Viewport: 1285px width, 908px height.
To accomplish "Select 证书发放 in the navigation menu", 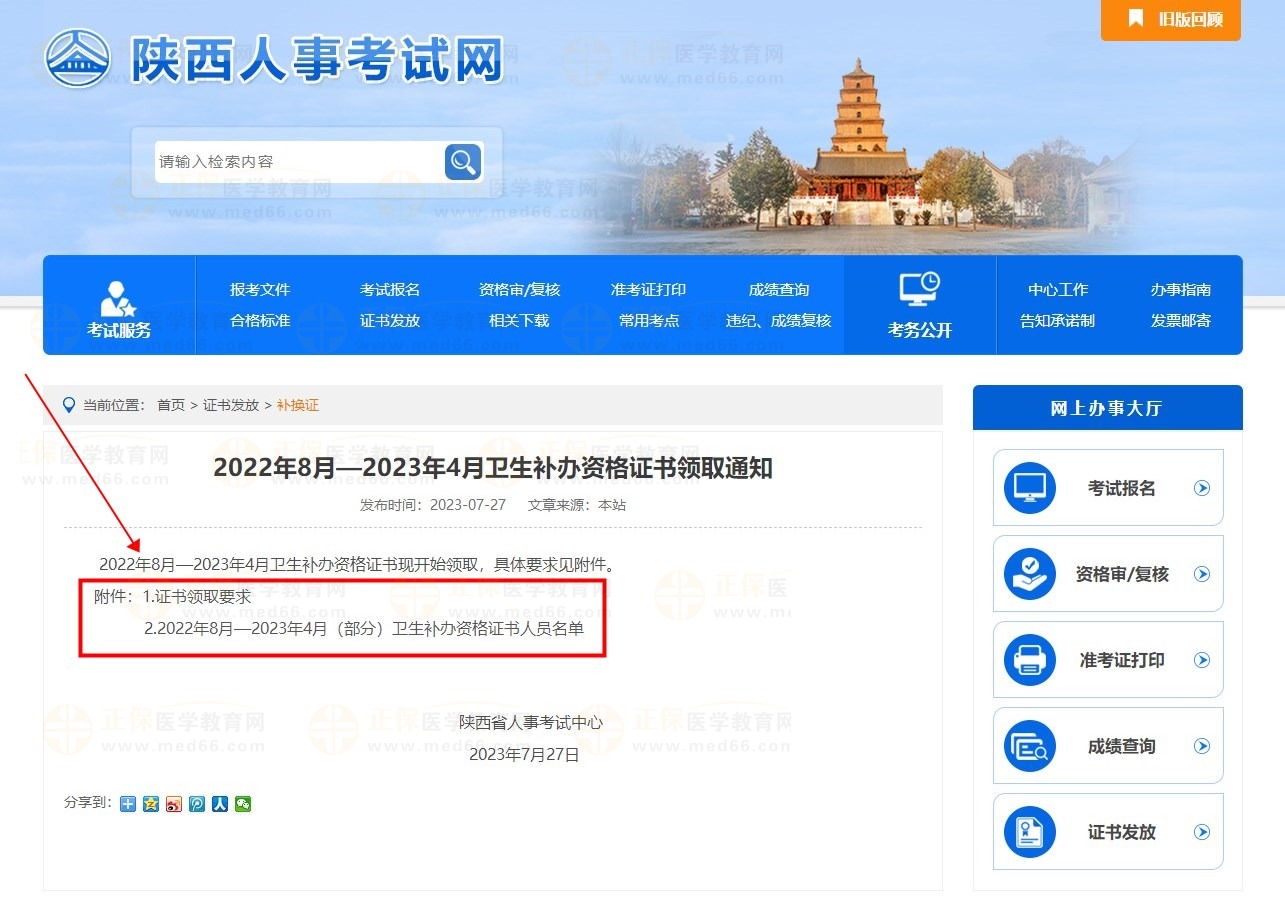I will [x=390, y=321].
